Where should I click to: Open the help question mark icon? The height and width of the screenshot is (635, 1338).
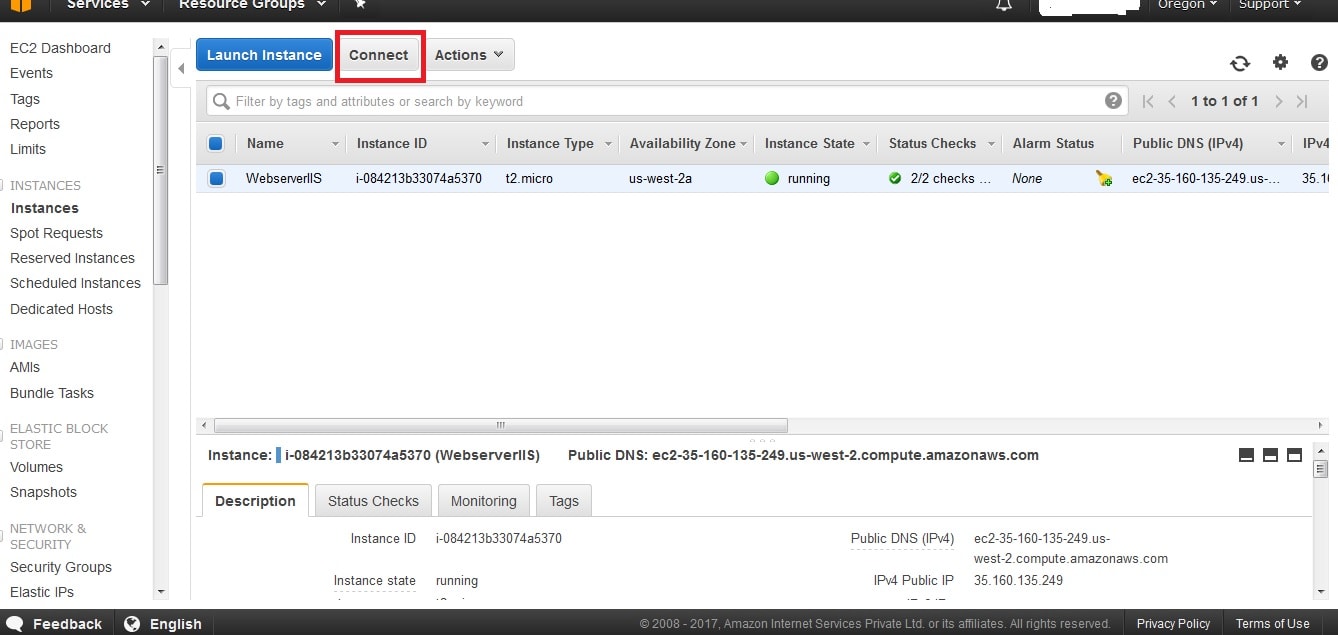coord(1319,62)
